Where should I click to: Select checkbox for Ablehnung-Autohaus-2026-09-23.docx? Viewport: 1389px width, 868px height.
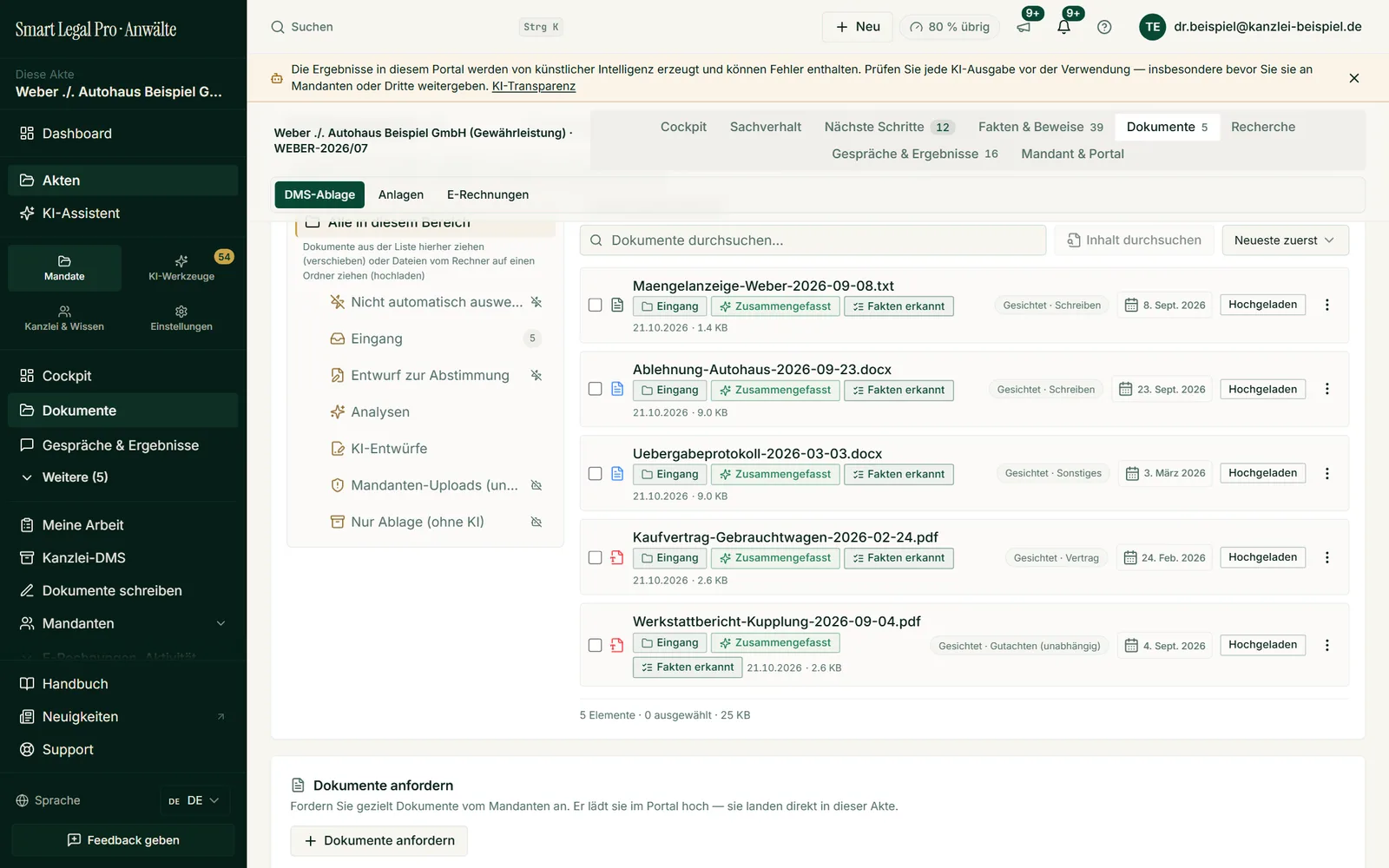point(595,389)
